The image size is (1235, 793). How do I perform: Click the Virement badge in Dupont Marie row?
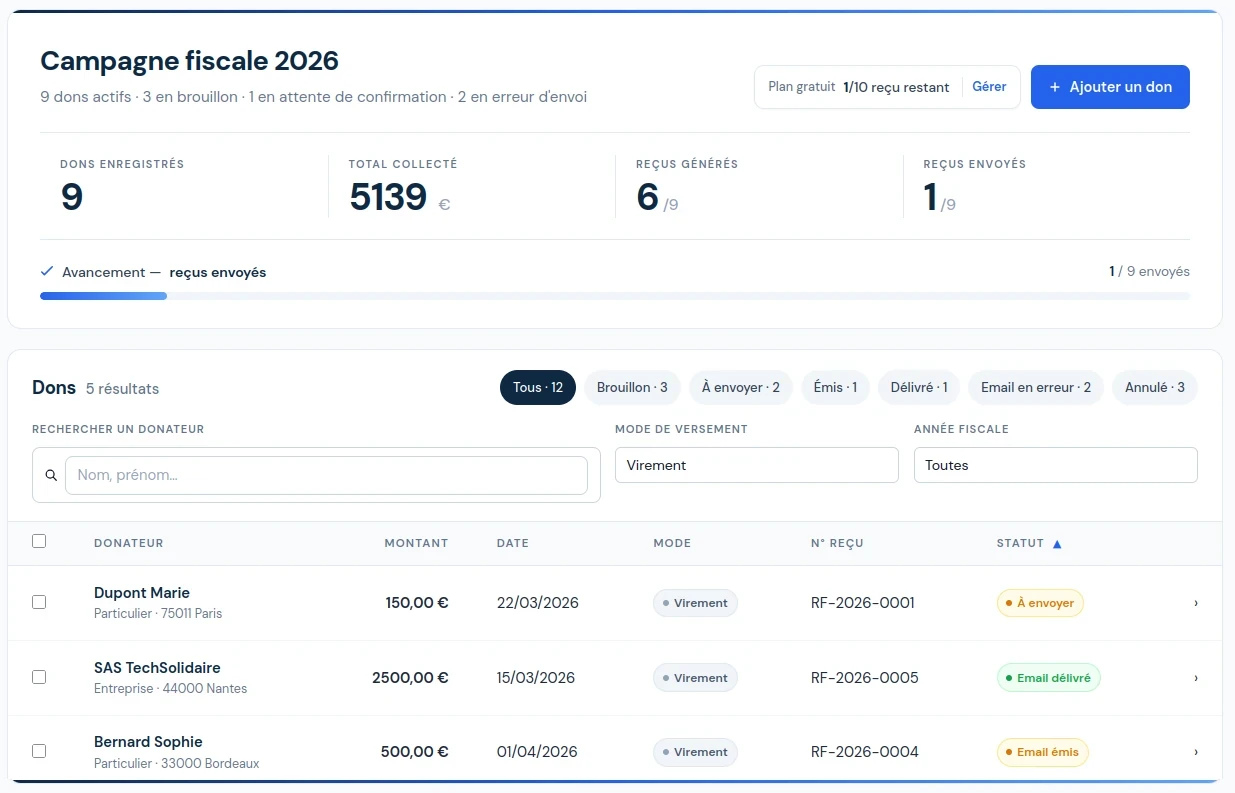coord(695,603)
